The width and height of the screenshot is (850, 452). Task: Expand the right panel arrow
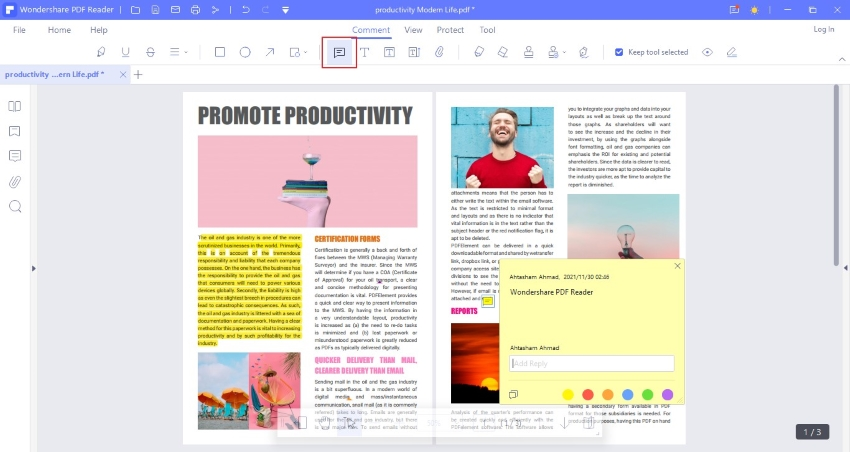point(846,268)
